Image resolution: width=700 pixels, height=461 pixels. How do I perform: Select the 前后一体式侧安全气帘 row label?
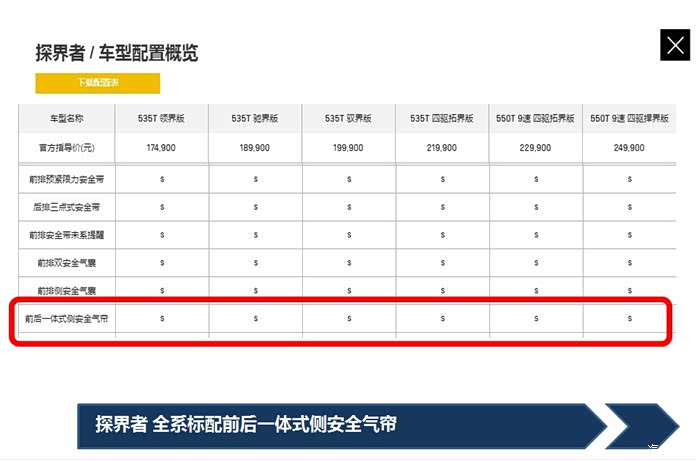[x=67, y=319]
